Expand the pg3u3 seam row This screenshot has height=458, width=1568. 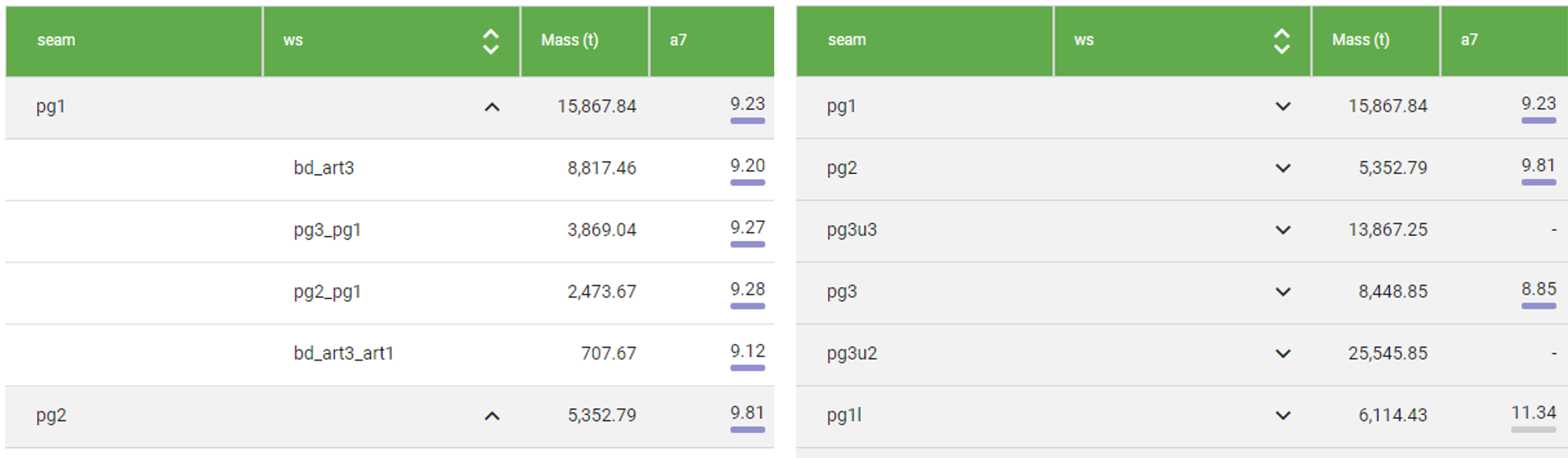pos(1282,231)
